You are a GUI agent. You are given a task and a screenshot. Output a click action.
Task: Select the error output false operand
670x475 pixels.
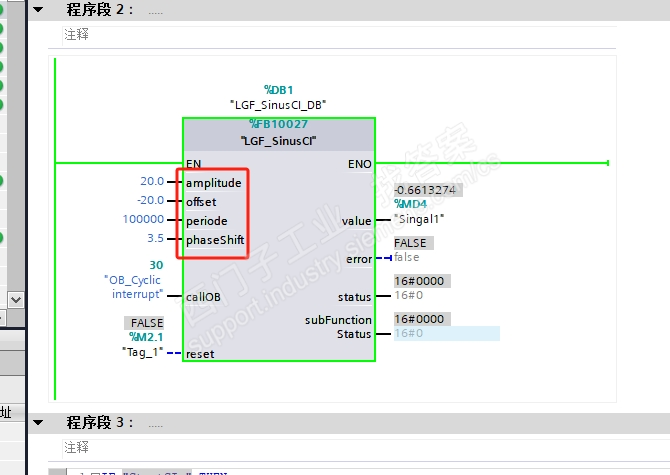(x=406, y=257)
